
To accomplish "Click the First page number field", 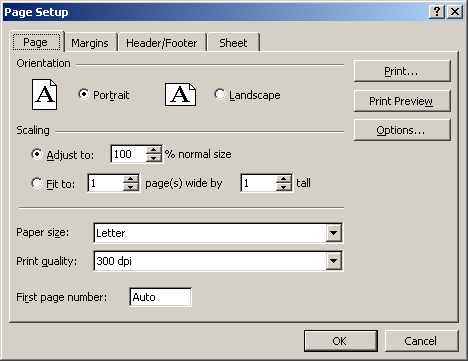I will pos(160,297).
